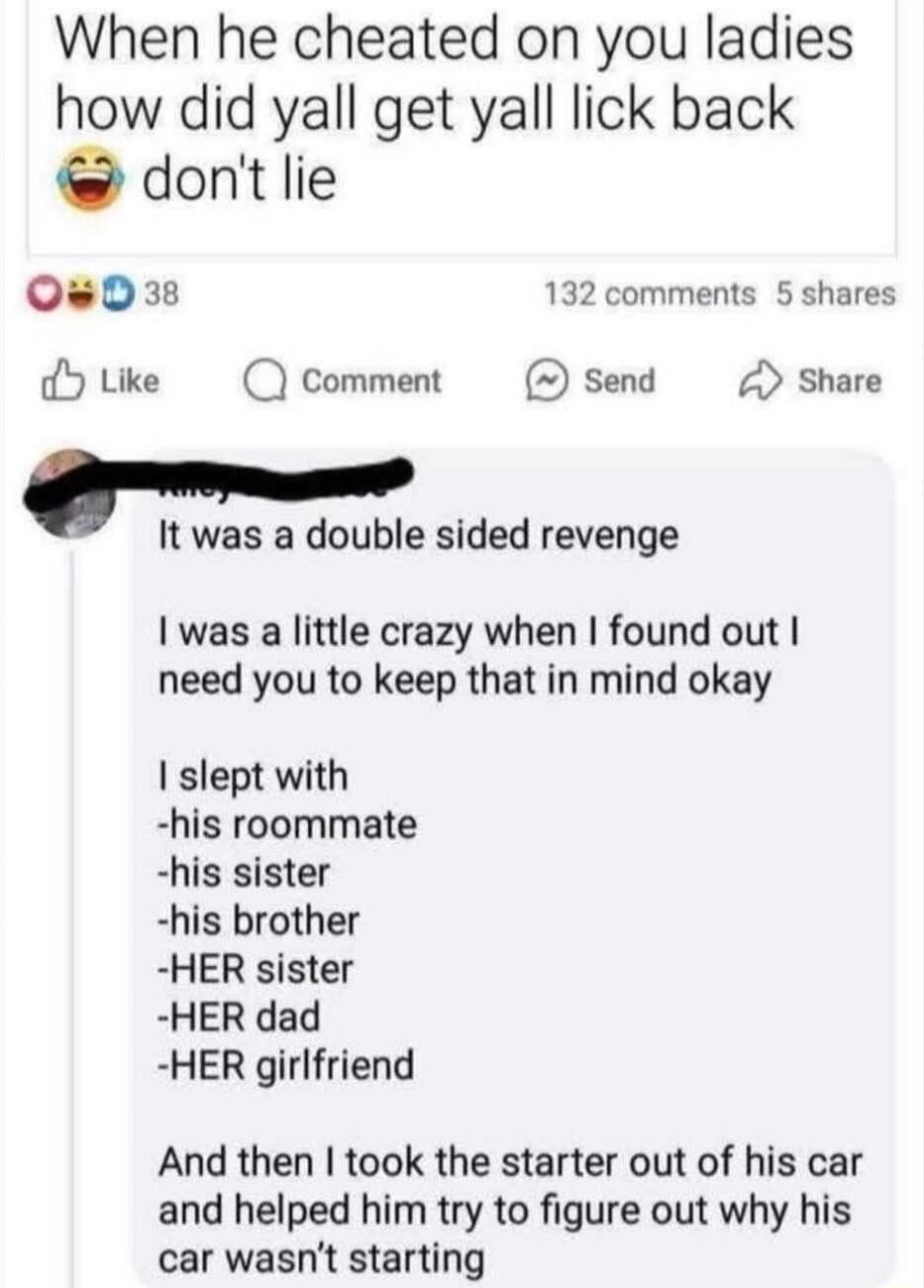This screenshot has height=1288, width=924.
Task: Open the 38 reactions count
Action: (x=159, y=294)
